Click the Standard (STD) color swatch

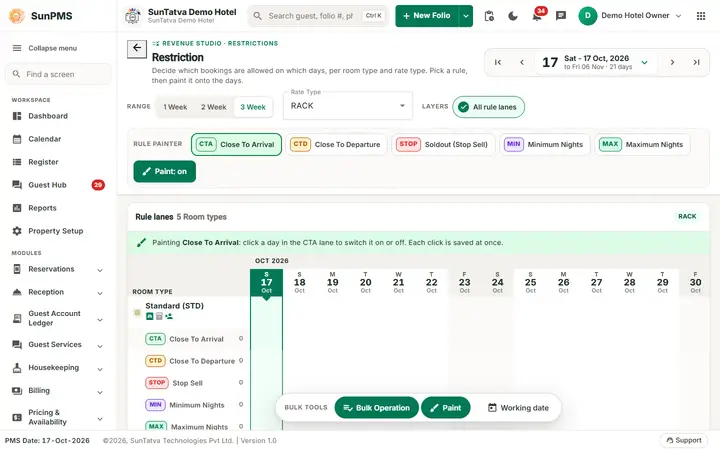pos(137,313)
